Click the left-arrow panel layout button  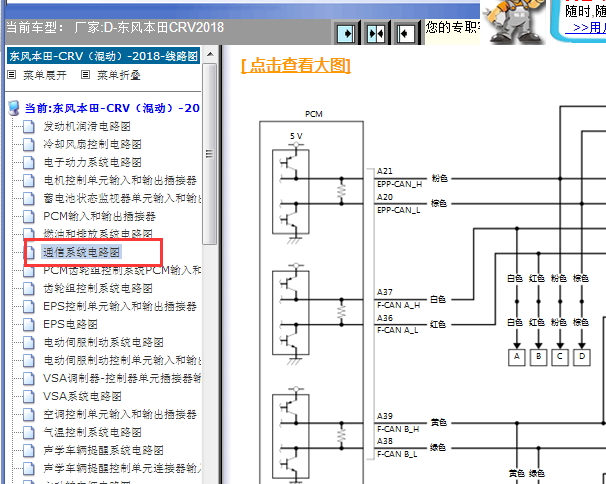(x=405, y=33)
